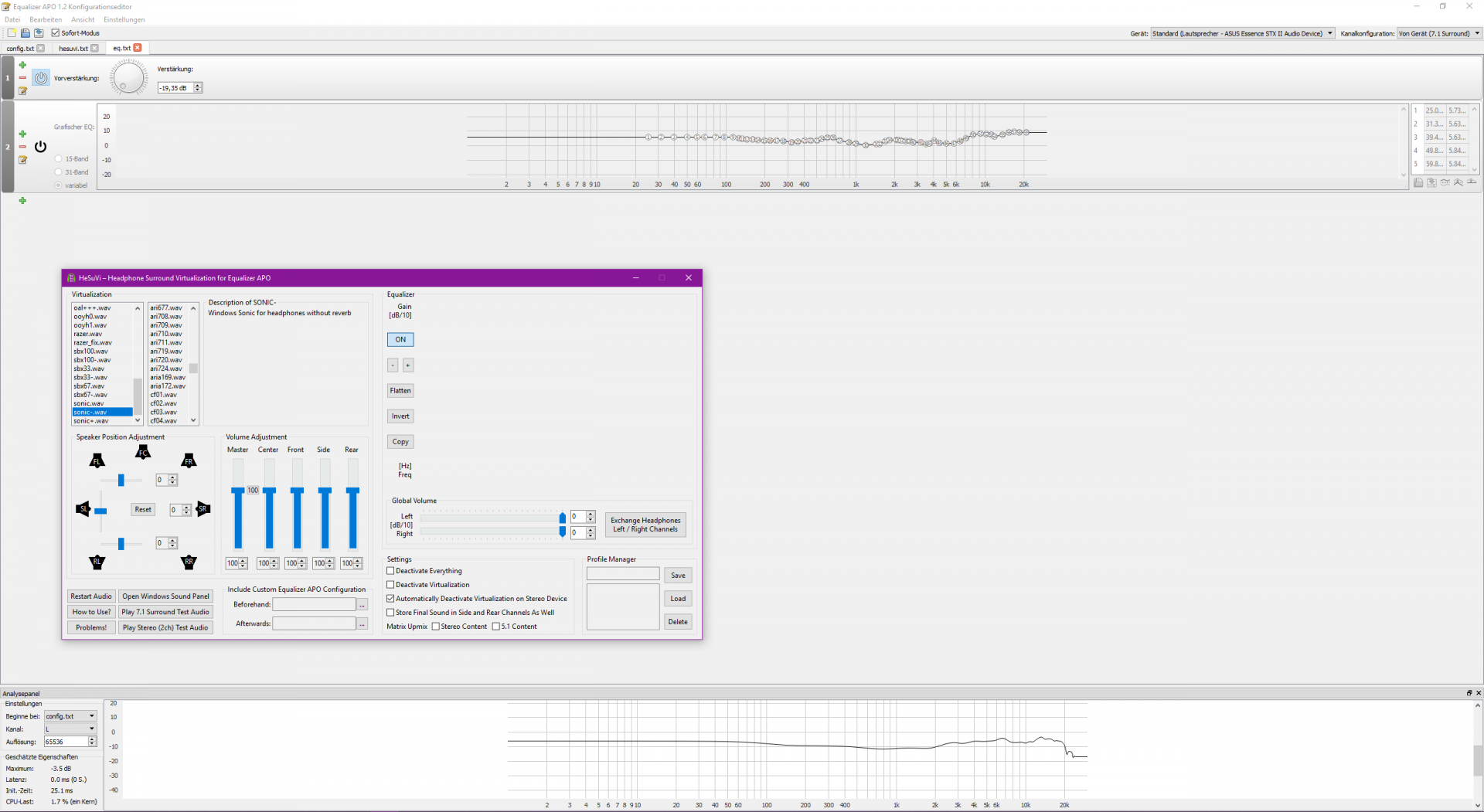Viewport: 1484px width, 812px height.
Task: Select the SR speaker icon in HeSuVi
Action: 203,508
